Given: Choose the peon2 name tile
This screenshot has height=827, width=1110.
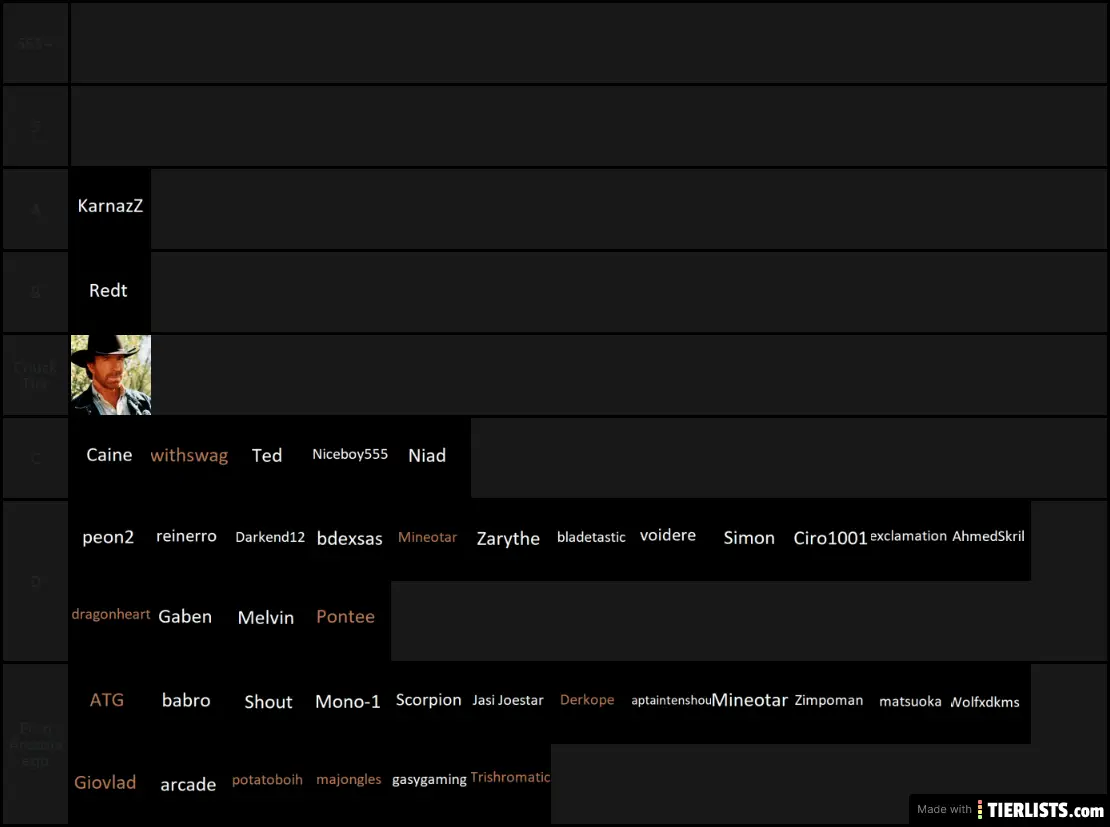Looking at the screenshot, I should [108, 538].
